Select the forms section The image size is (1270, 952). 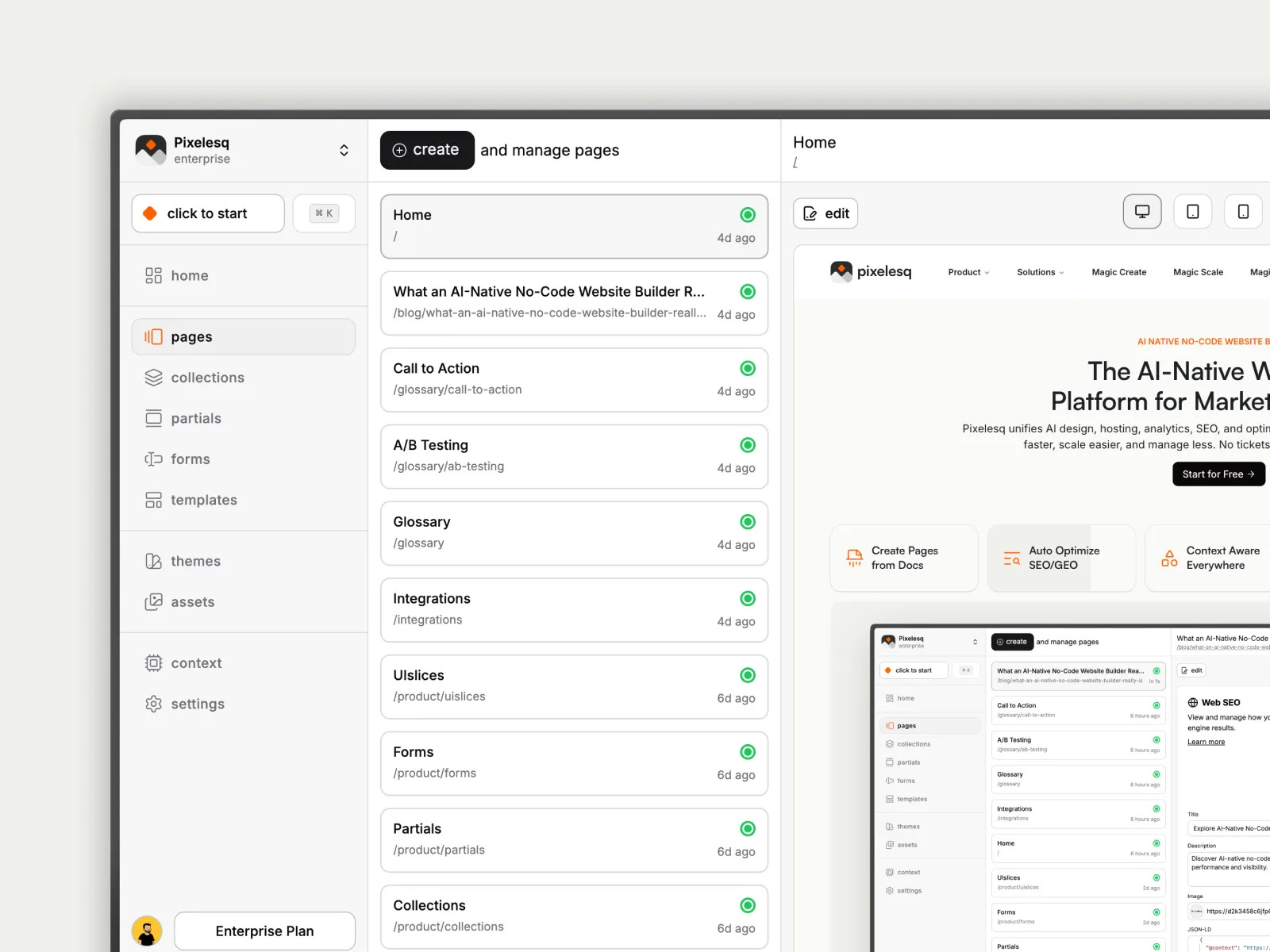(x=190, y=459)
